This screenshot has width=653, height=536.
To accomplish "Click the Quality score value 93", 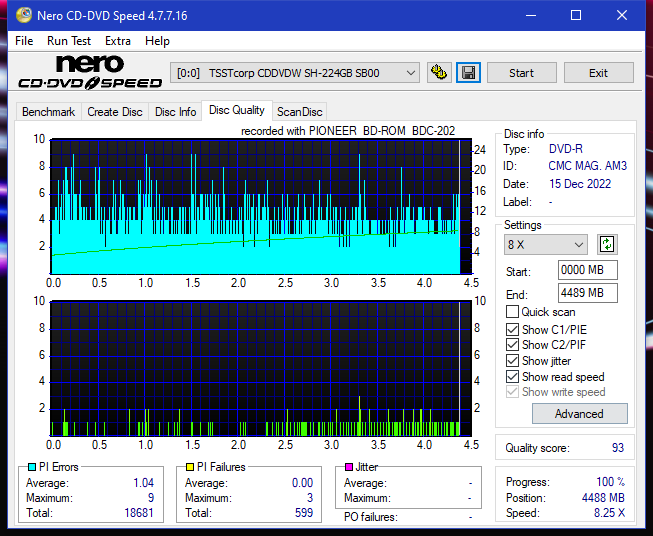I will click(618, 448).
